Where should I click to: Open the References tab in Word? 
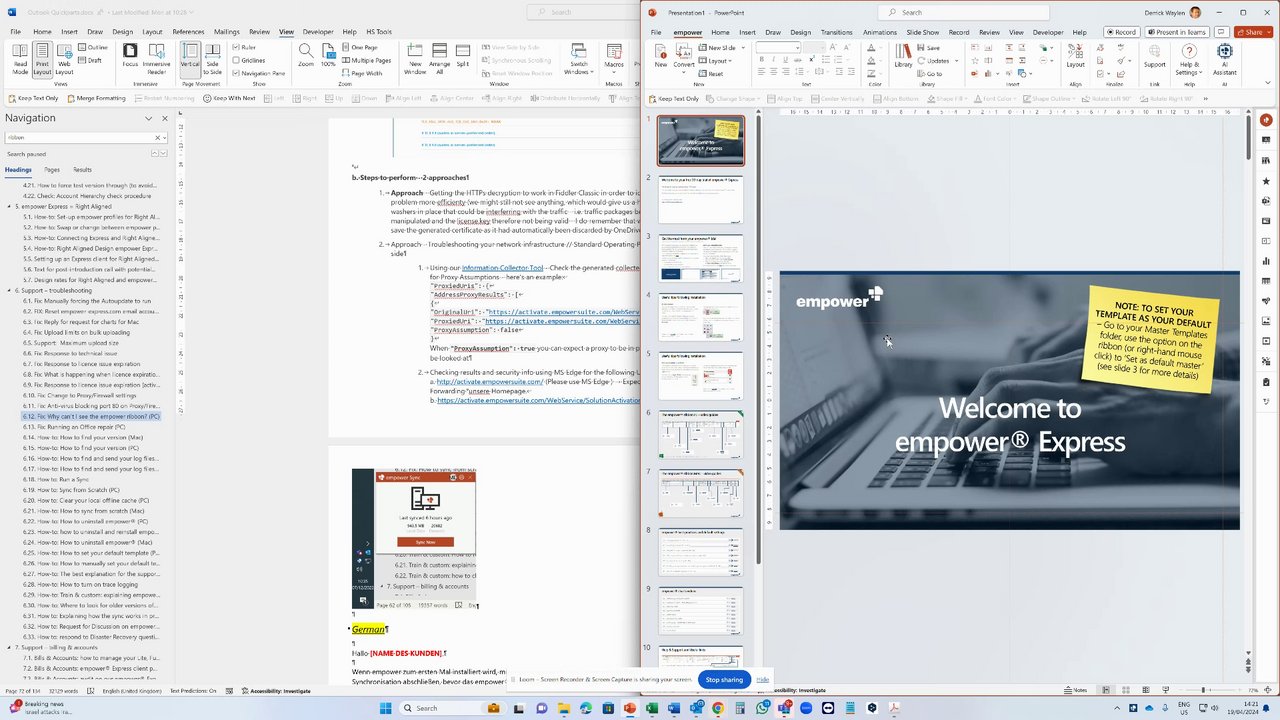point(188,32)
